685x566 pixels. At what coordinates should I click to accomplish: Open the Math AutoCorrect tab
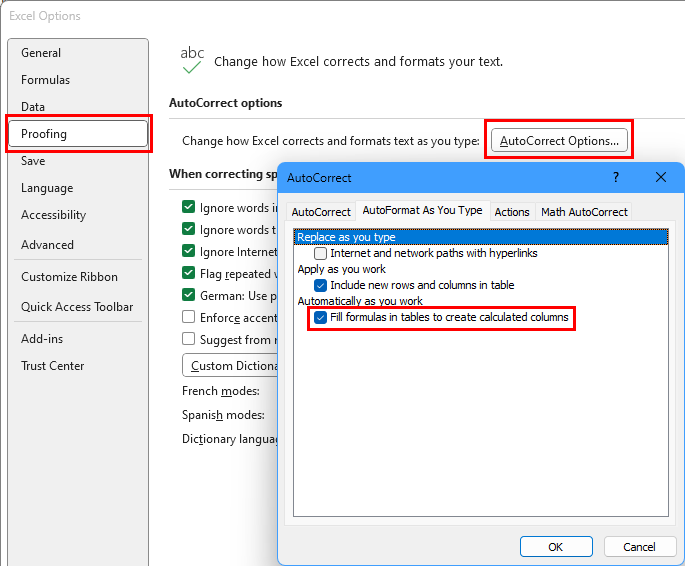click(x=584, y=212)
